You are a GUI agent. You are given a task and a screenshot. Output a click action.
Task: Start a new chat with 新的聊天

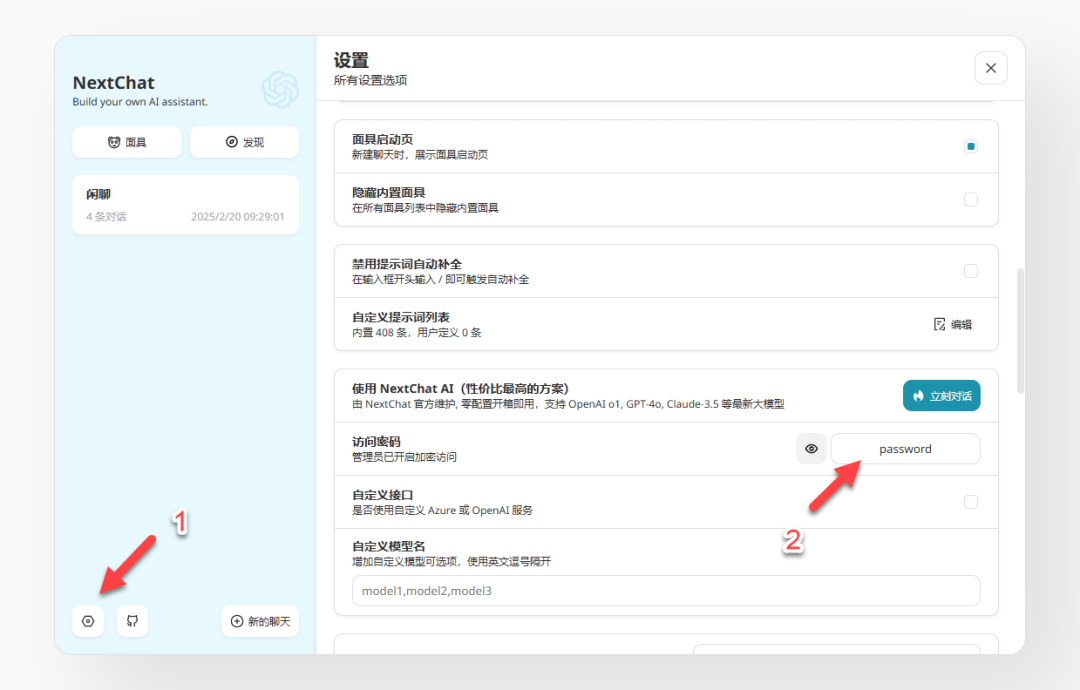pos(260,621)
